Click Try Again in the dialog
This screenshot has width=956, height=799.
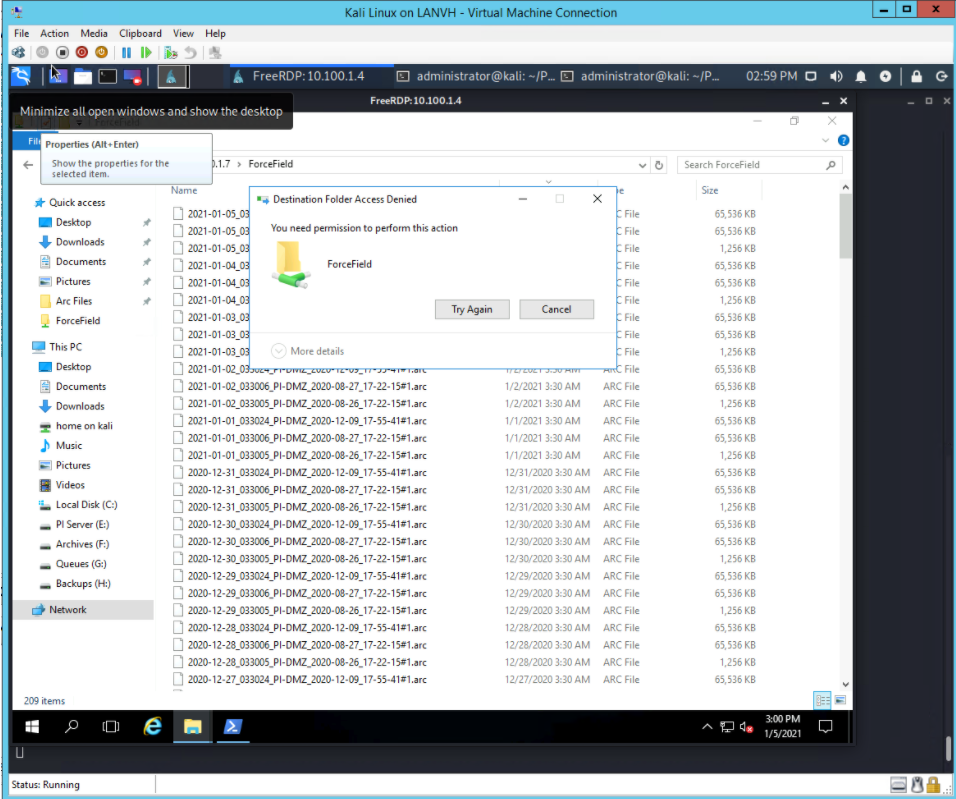[x=472, y=309]
